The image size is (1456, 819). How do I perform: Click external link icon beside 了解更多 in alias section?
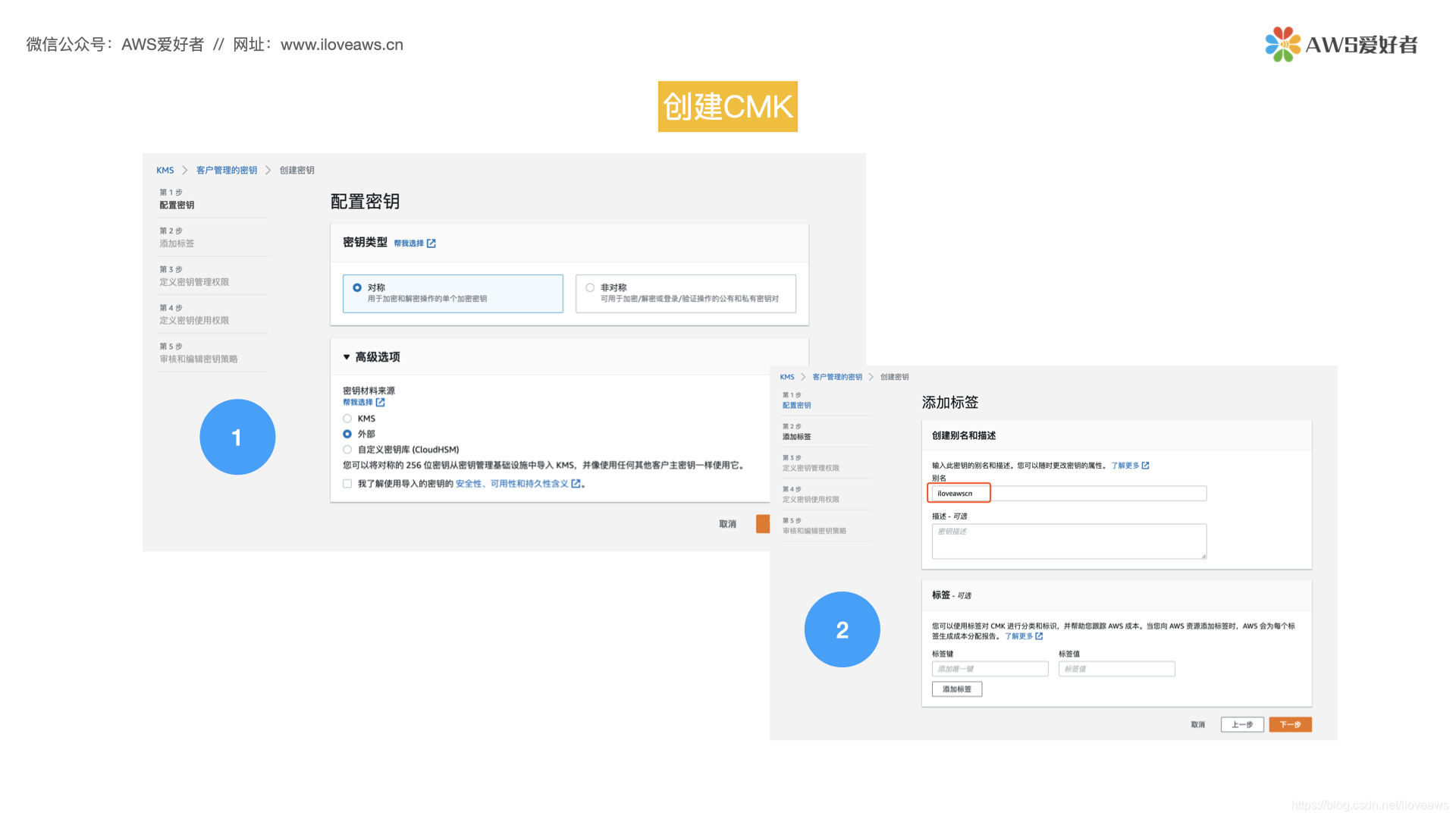tap(1146, 466)
